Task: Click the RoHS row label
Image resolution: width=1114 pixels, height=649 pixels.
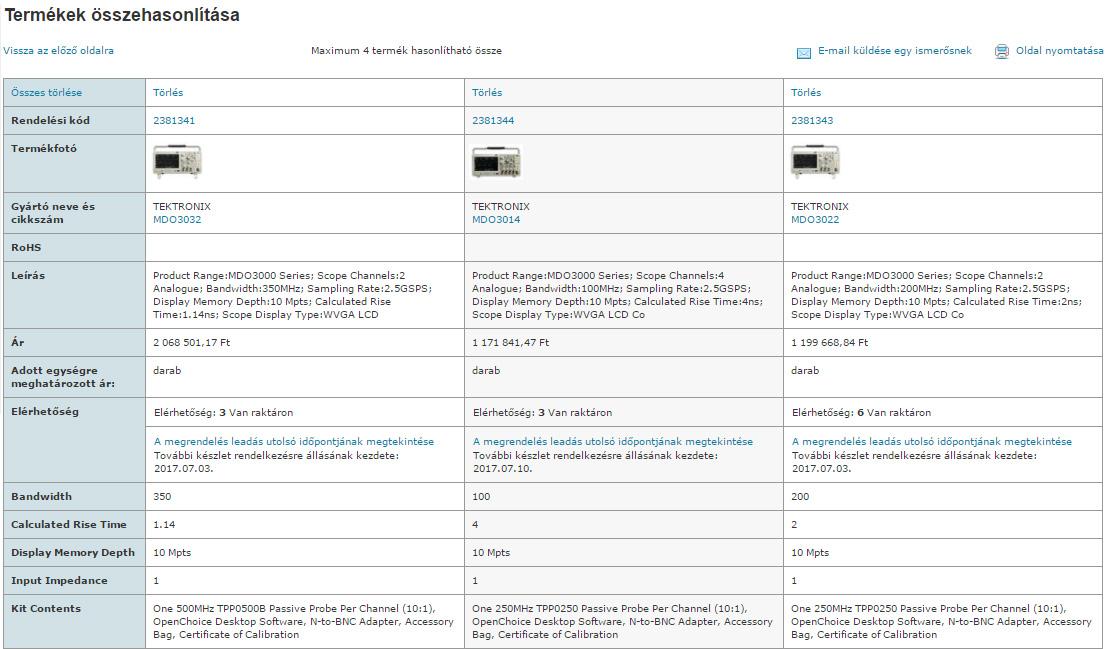Action: pyautogui.click(x=26, y=247)
